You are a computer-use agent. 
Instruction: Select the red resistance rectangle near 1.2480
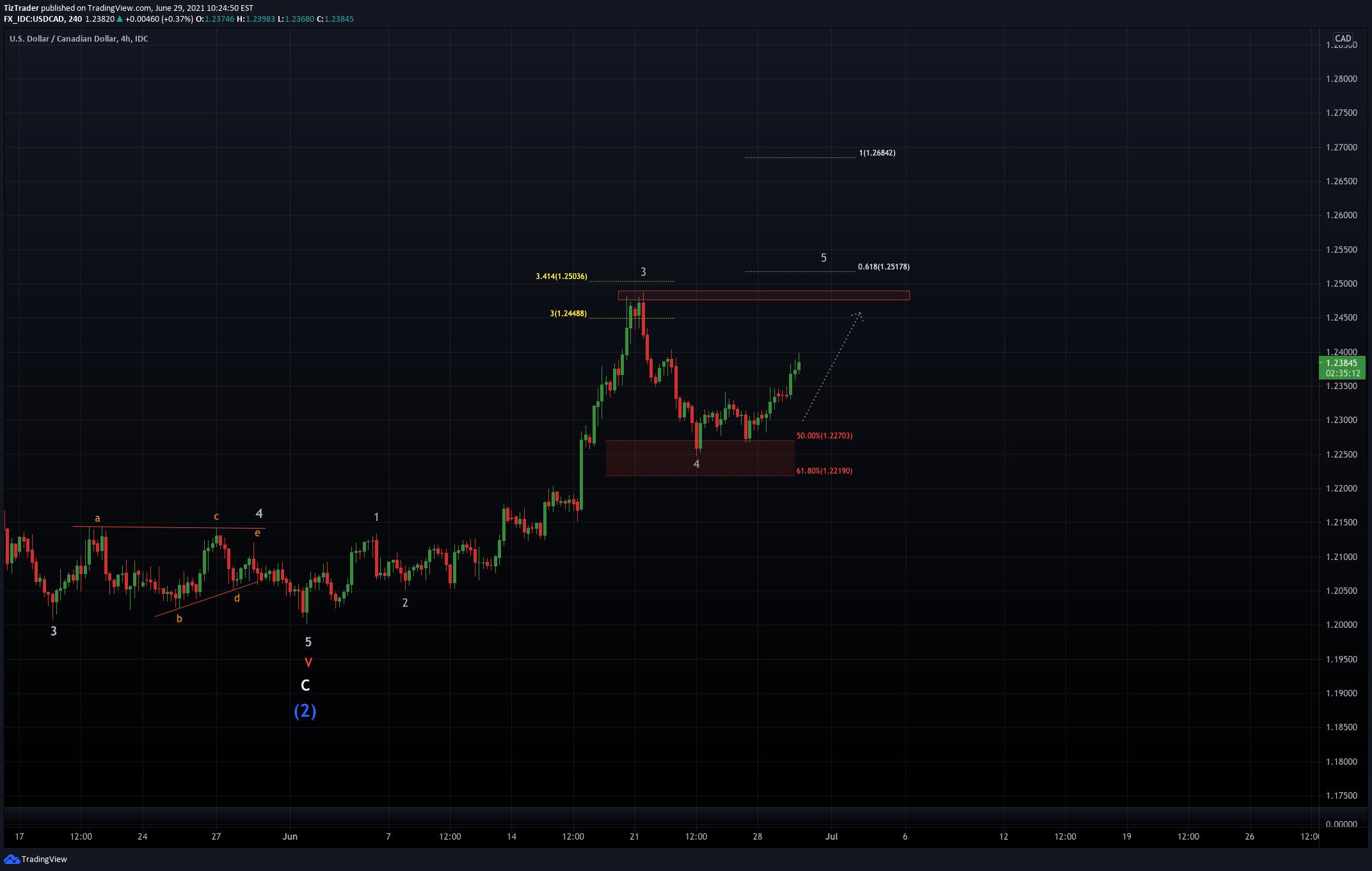[763, 296]
